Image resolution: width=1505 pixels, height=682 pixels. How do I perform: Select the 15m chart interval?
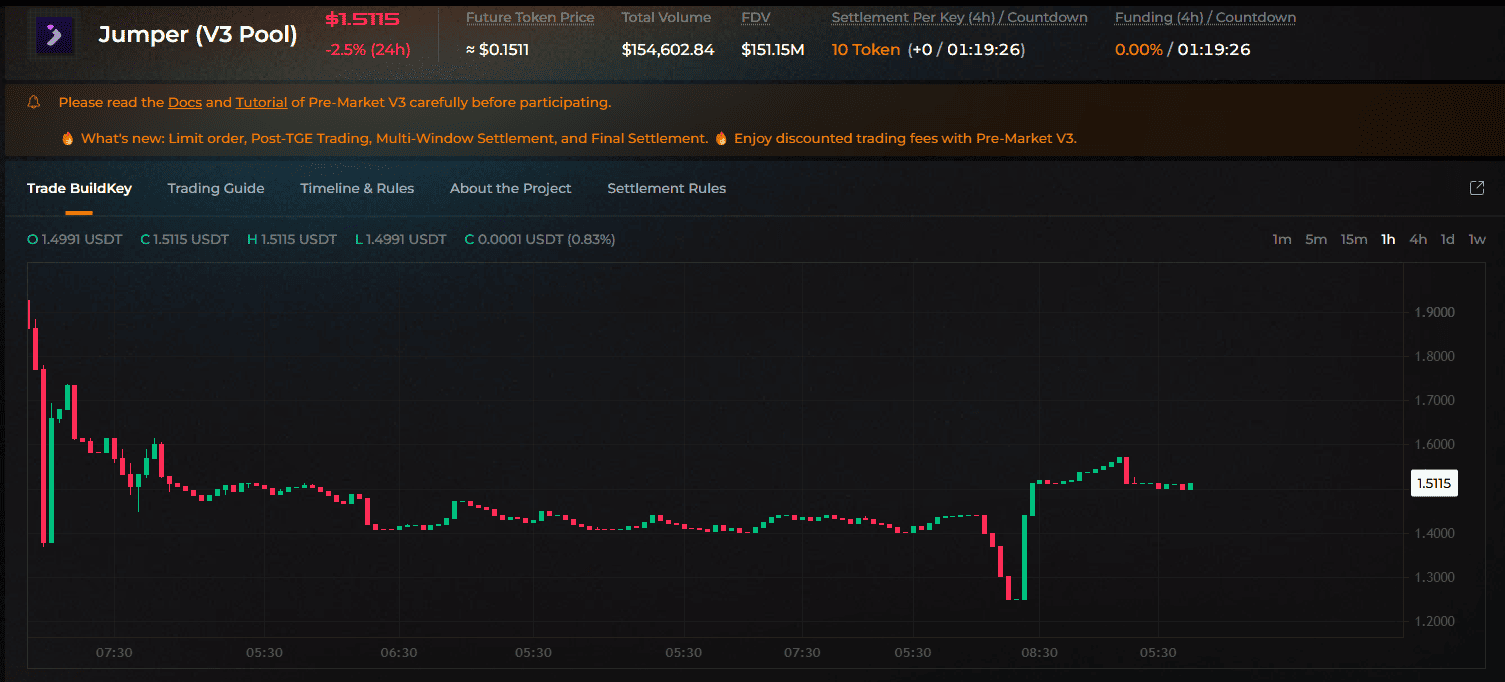pyautogui.click(x=1354, y=239)
